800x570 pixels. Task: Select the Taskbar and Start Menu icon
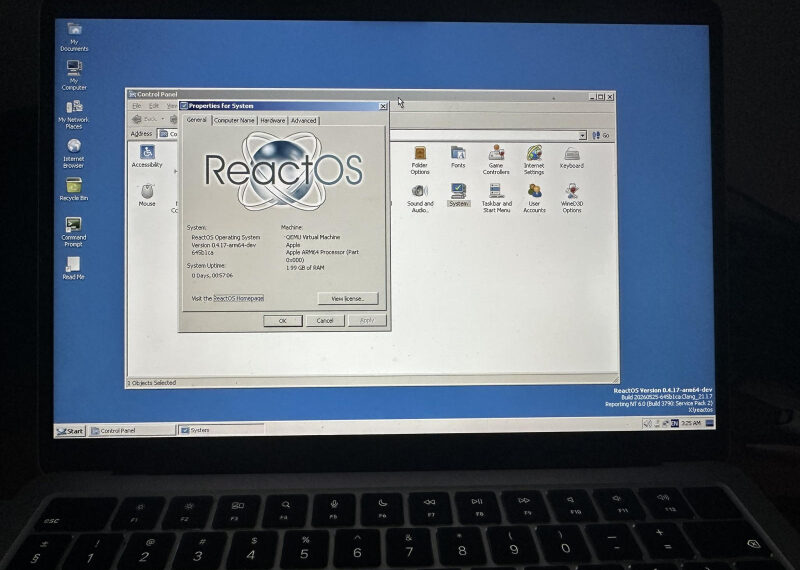[496, 198]
